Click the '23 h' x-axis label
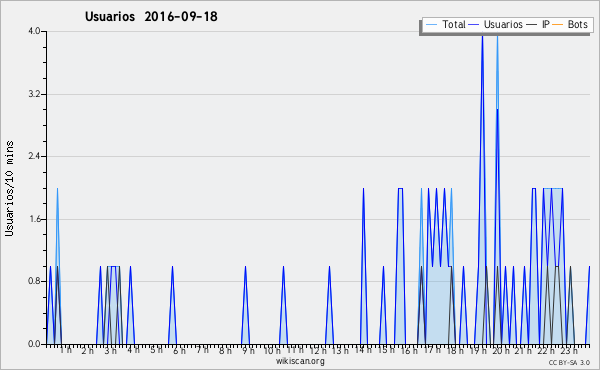This screenshot has height=370, width=600. pos(569,350)
